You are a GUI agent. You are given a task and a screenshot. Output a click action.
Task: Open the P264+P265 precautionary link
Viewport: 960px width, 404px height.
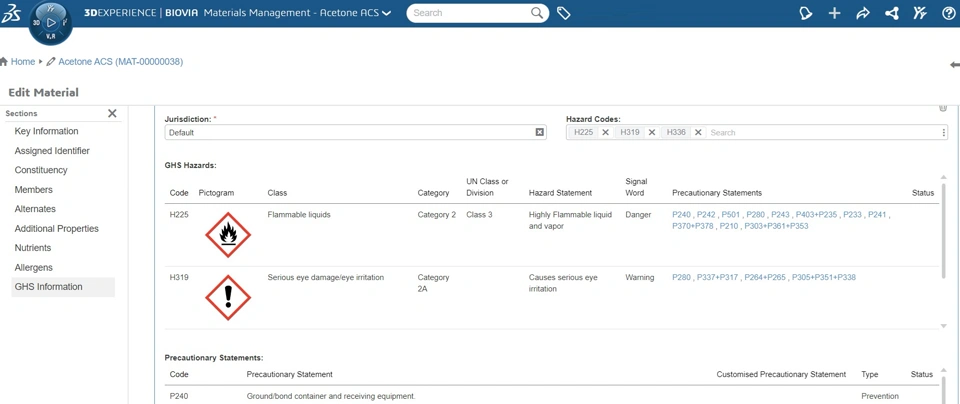point(765,277)
